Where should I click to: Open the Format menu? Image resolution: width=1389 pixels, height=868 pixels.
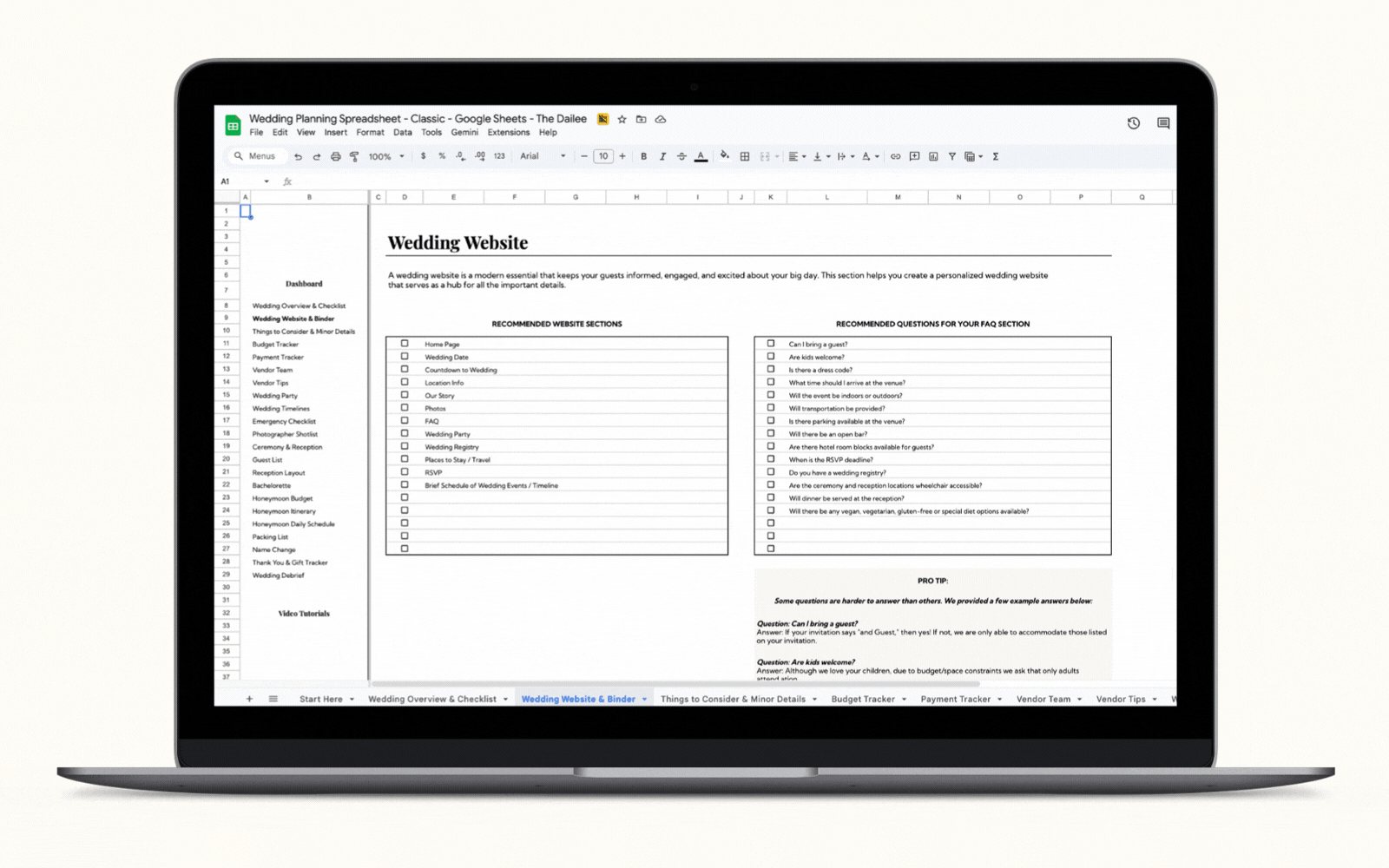click(x=370, y=133)
